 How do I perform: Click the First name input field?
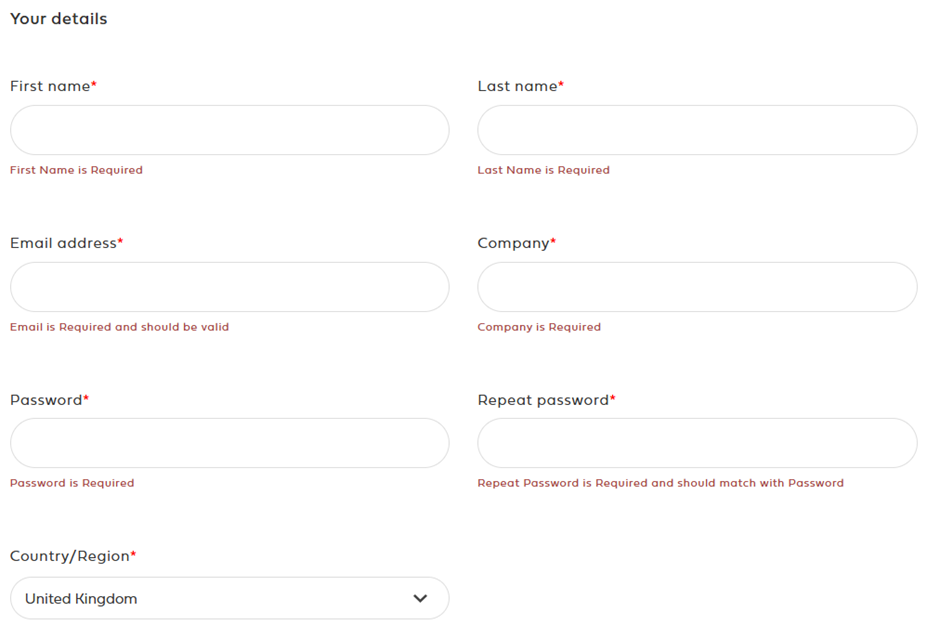230,130
